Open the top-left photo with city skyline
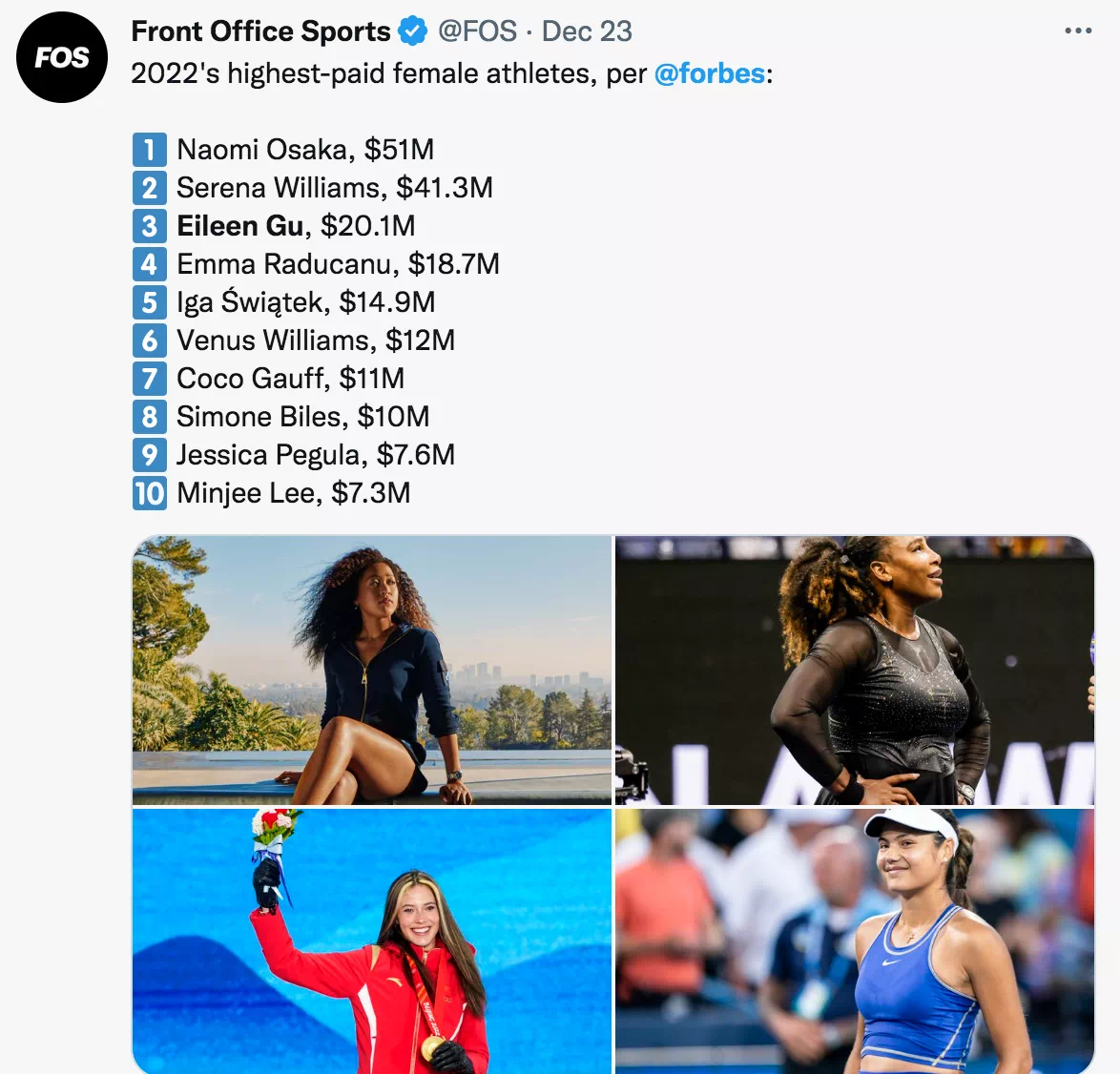Viewport: 1120px width, 1074px height. tap(372, 671)
